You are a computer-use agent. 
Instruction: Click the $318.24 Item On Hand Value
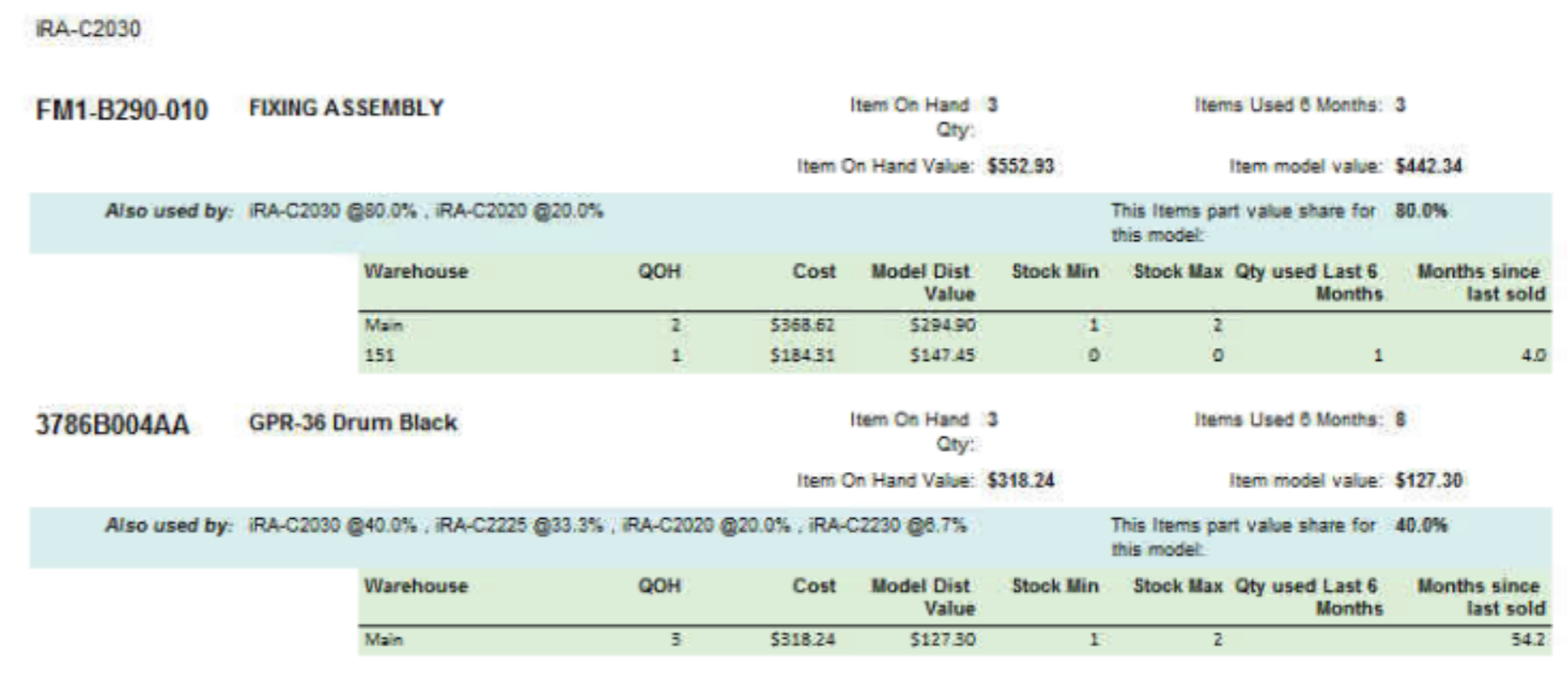[x=1021, y=480]
